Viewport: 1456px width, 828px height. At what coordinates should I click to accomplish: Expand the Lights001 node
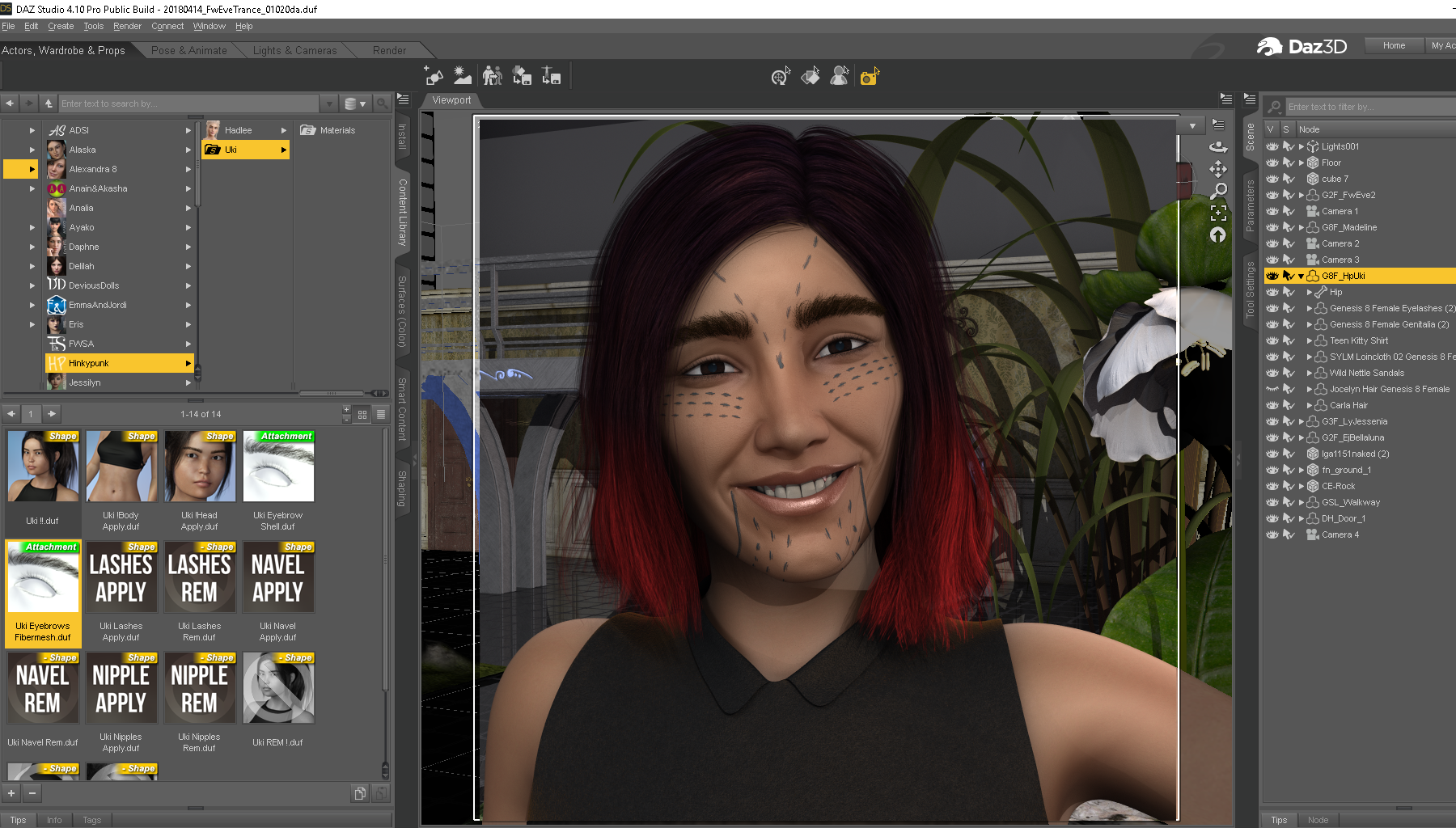coord(1302,146)
